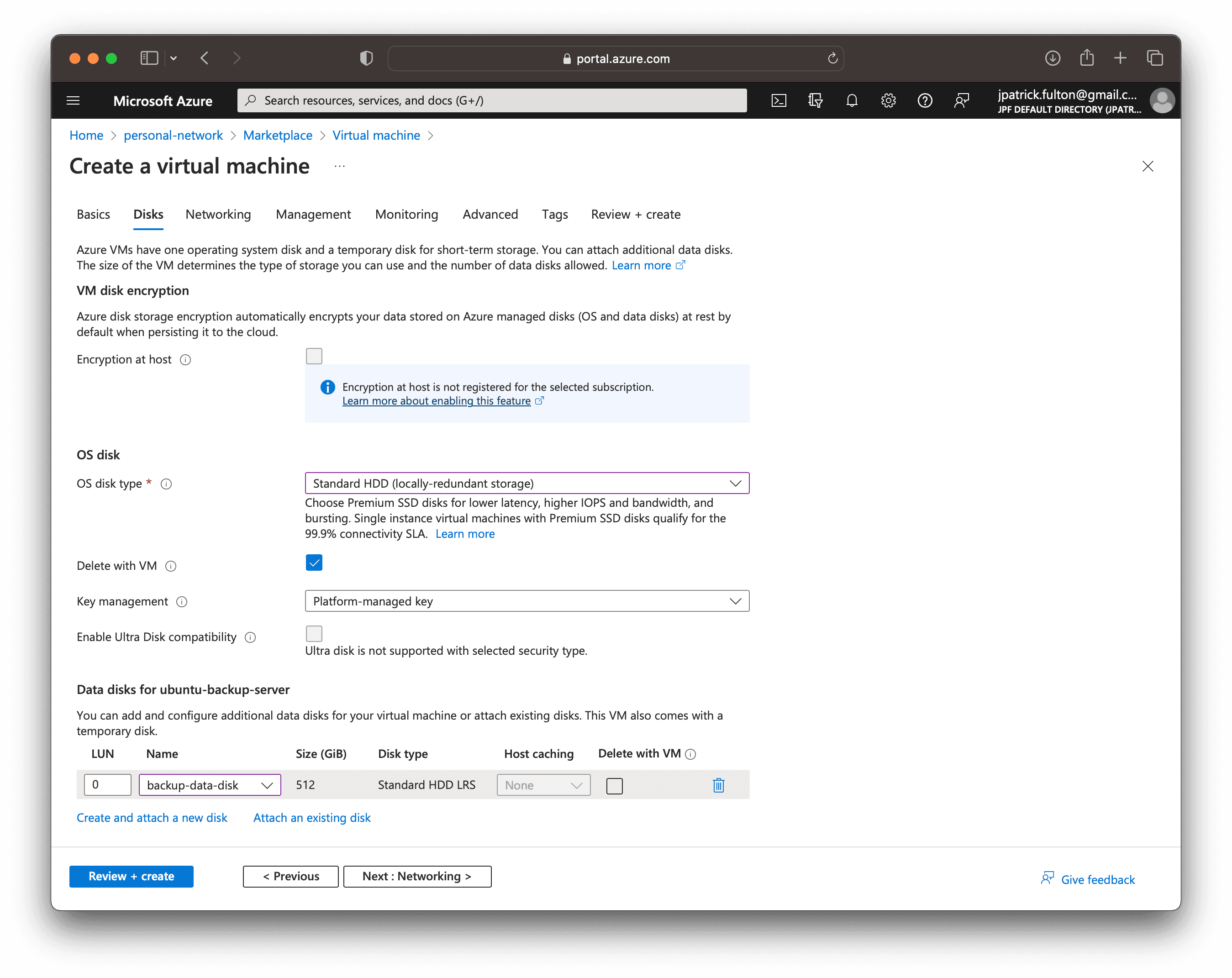Click info icon beside OS disk Delete with VM

pos(171,567)
